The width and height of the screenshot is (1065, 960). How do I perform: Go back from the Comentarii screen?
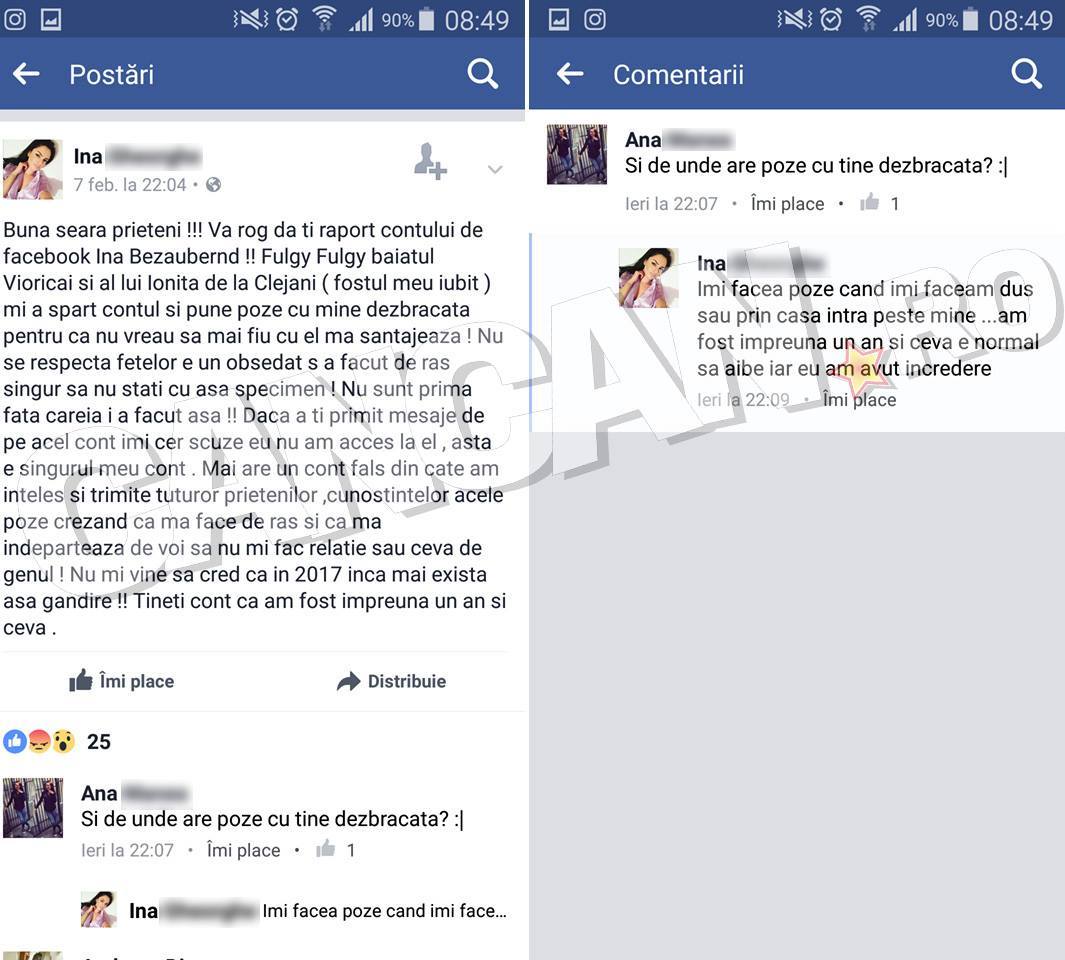(570, 73)
